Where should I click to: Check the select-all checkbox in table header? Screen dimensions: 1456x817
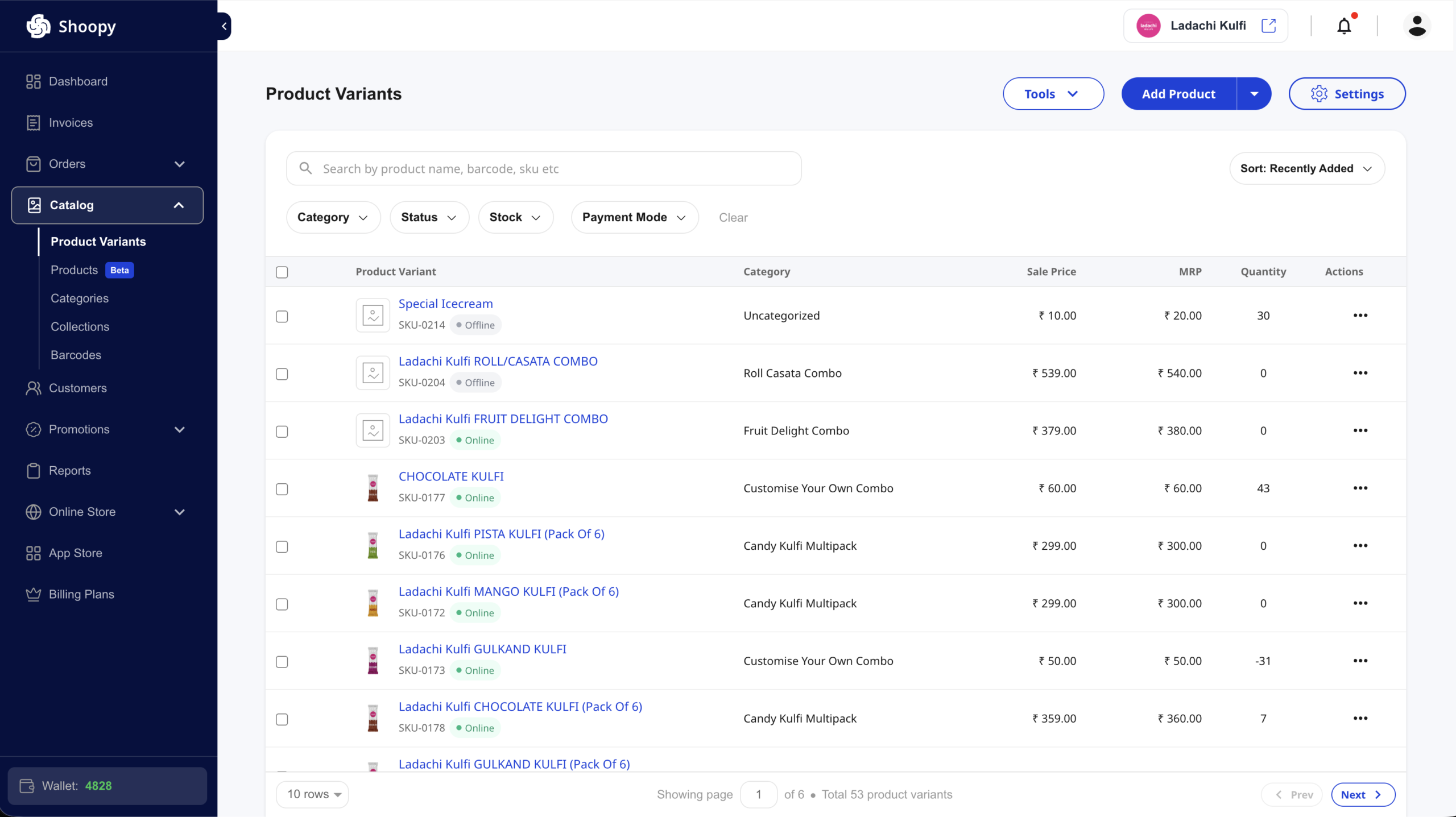[x=282, y=272]
